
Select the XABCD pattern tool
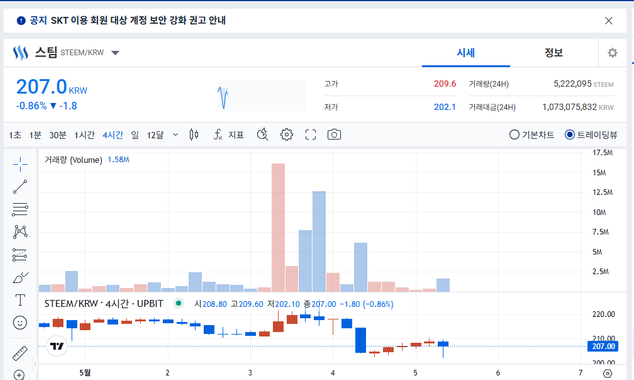coord(20,232)
